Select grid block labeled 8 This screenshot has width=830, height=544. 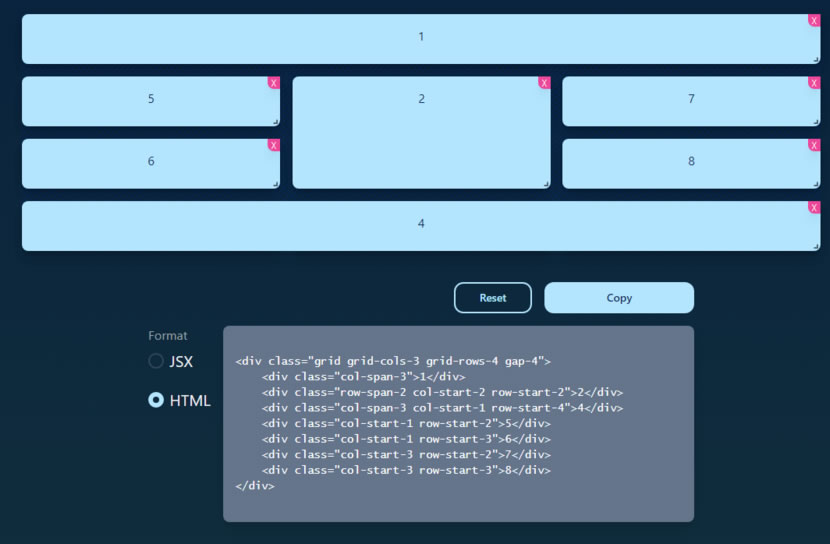(x=691, y=164)
